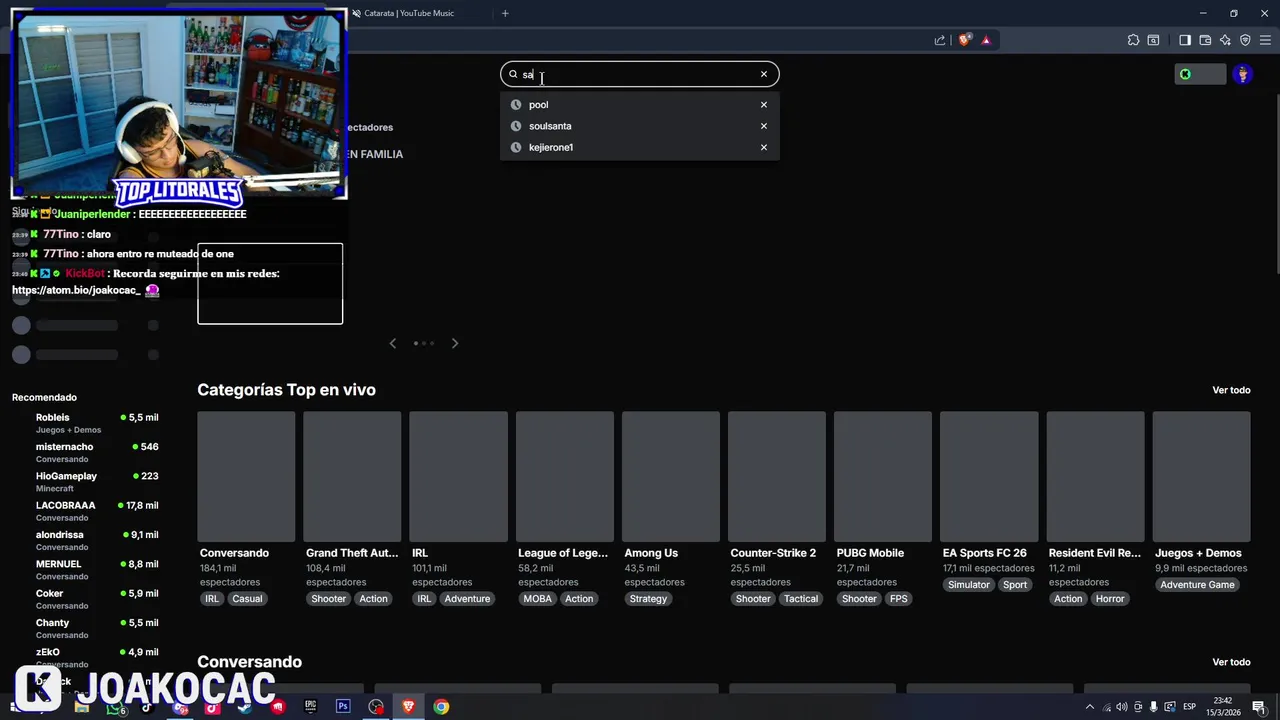The width and height of the screenshot is (1280, 720).
Task: Open OBS Studio from the taskbar
Action: (376, 707)
